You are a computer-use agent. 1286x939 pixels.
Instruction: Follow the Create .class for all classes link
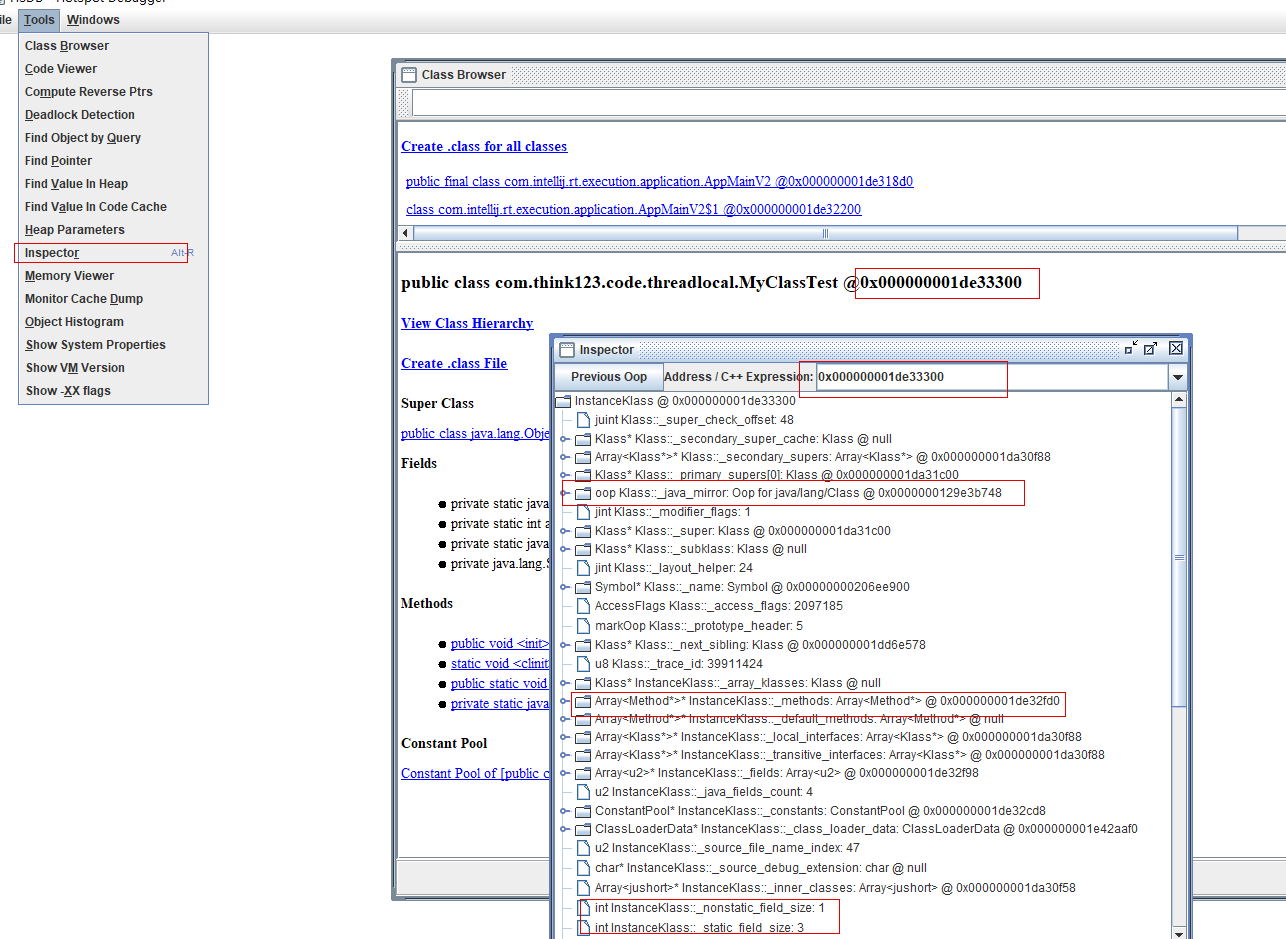pos(484,147)
